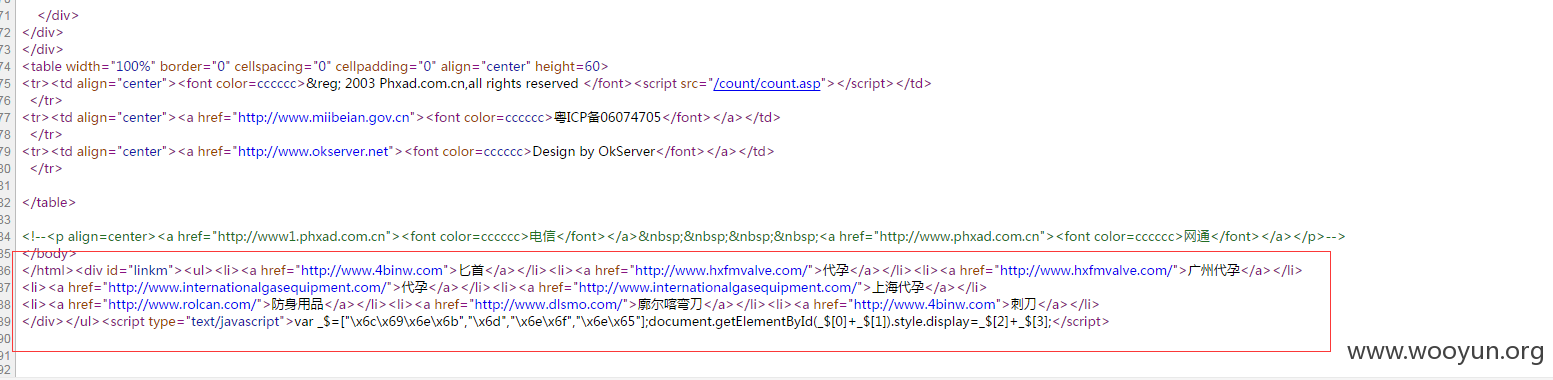Click the text Design by OkServer
The height and width of the screenshot is (380, 1553).
click(593, 151)
